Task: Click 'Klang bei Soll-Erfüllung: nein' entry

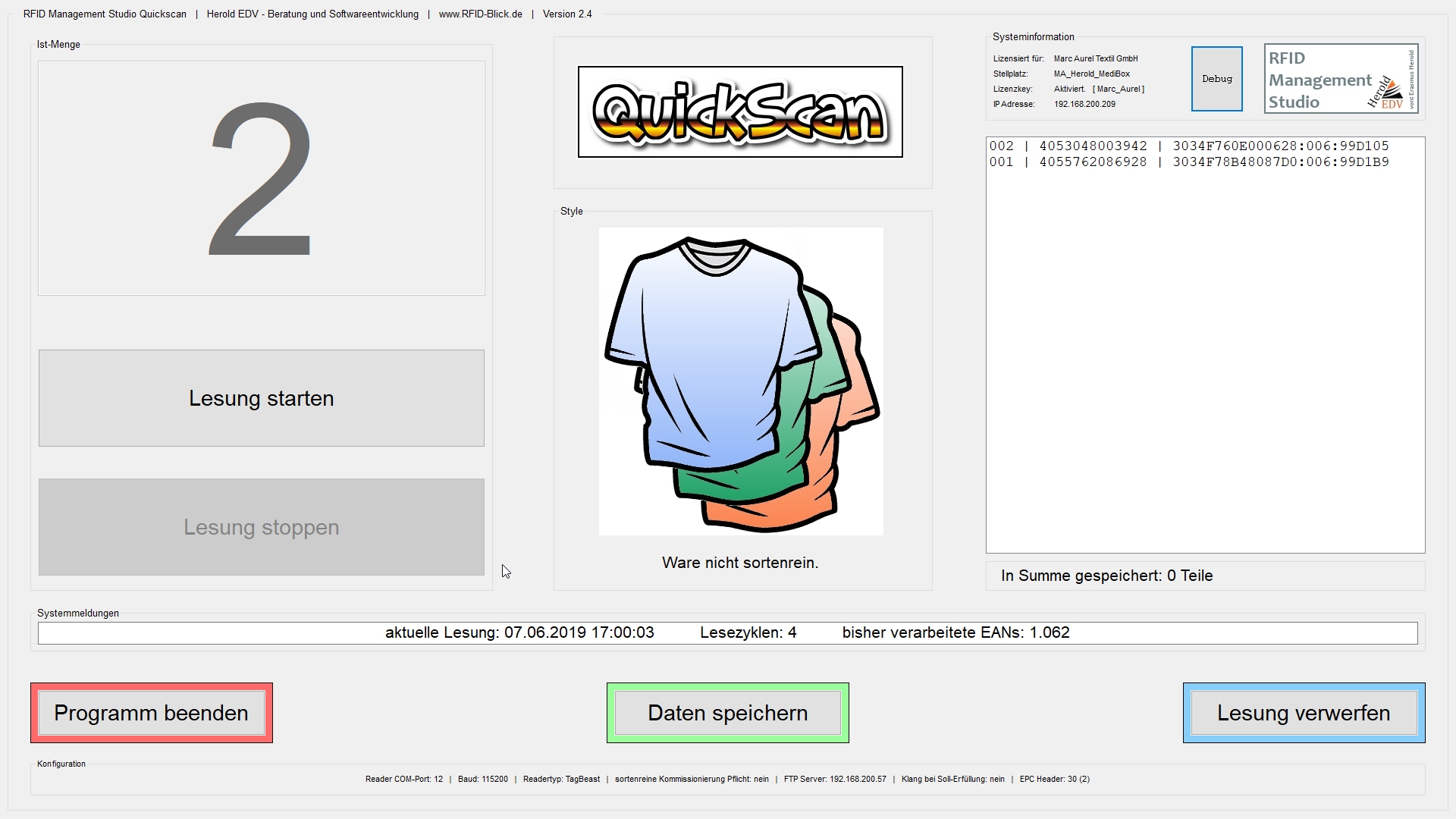Action: pyautogui.click(x=953, y=779)
